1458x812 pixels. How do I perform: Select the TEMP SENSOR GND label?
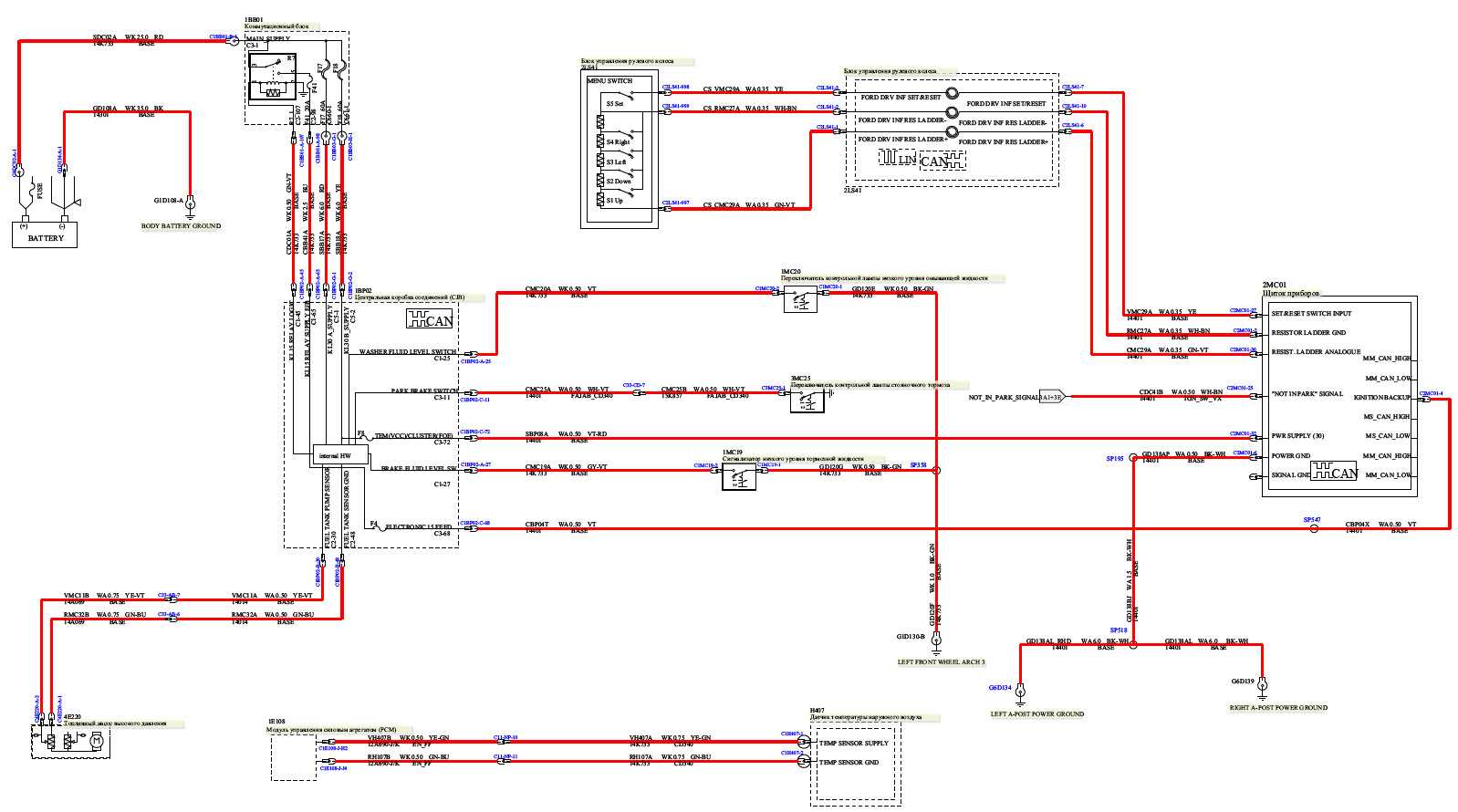849,762
